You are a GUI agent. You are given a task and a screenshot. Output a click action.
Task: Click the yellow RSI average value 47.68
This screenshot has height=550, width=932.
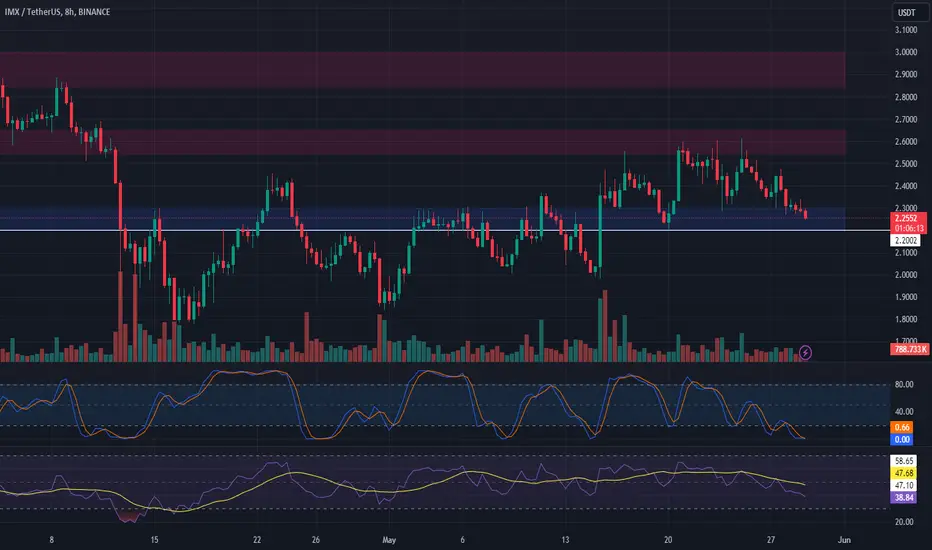[x=903, y=473]
